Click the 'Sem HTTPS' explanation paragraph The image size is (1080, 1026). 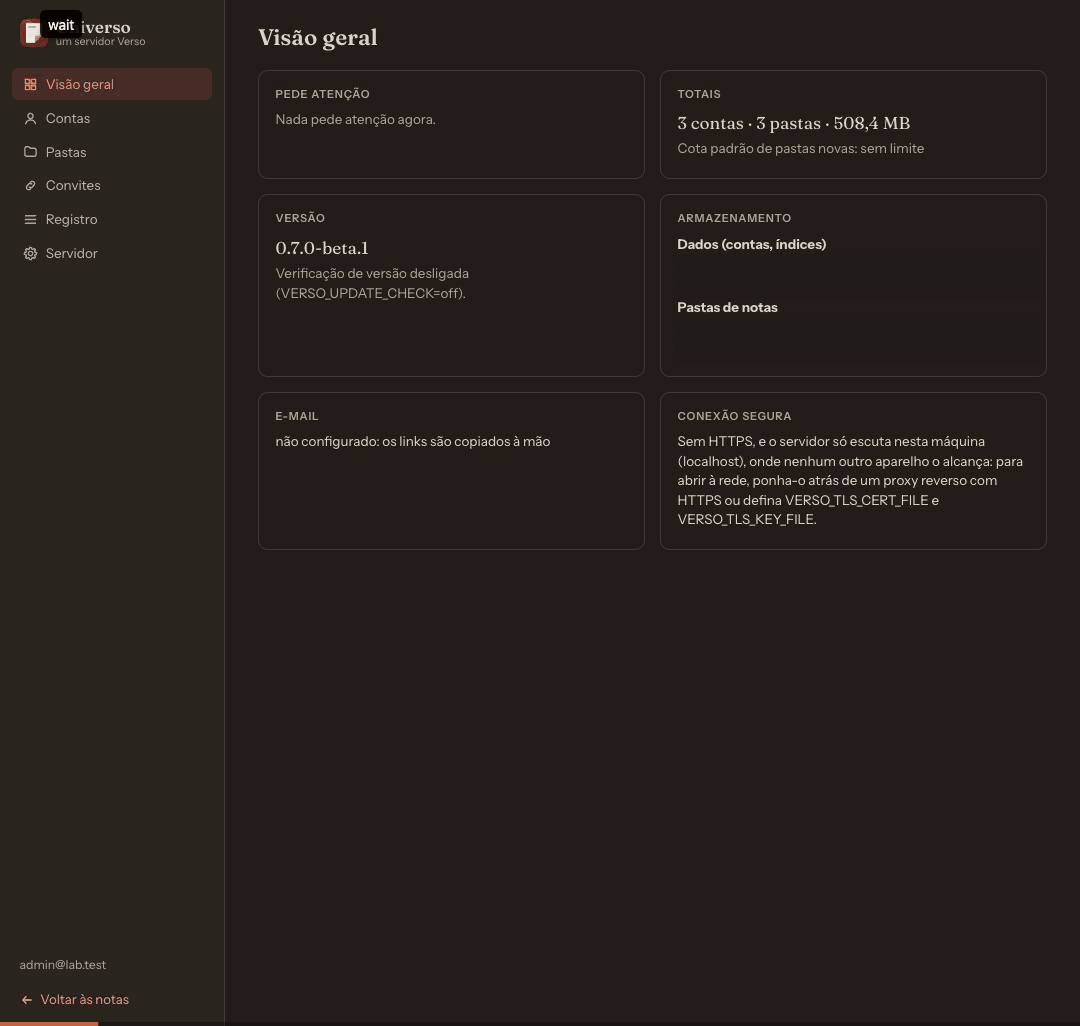pos(850,481)
